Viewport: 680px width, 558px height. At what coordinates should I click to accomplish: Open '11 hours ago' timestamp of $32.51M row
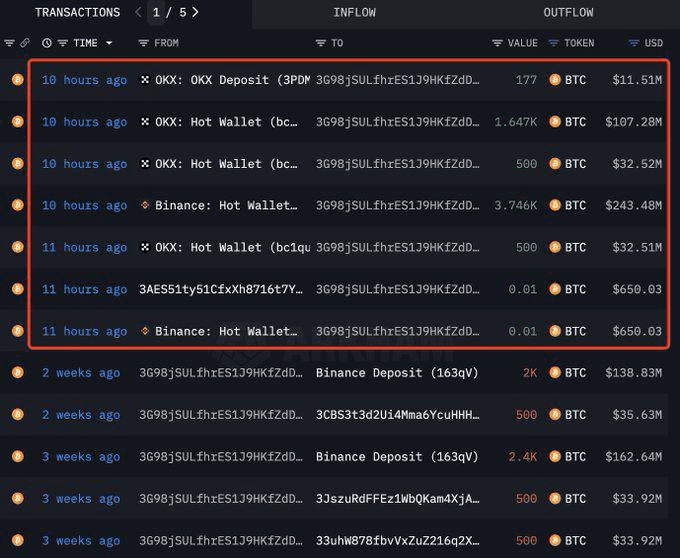click(85, 247)
